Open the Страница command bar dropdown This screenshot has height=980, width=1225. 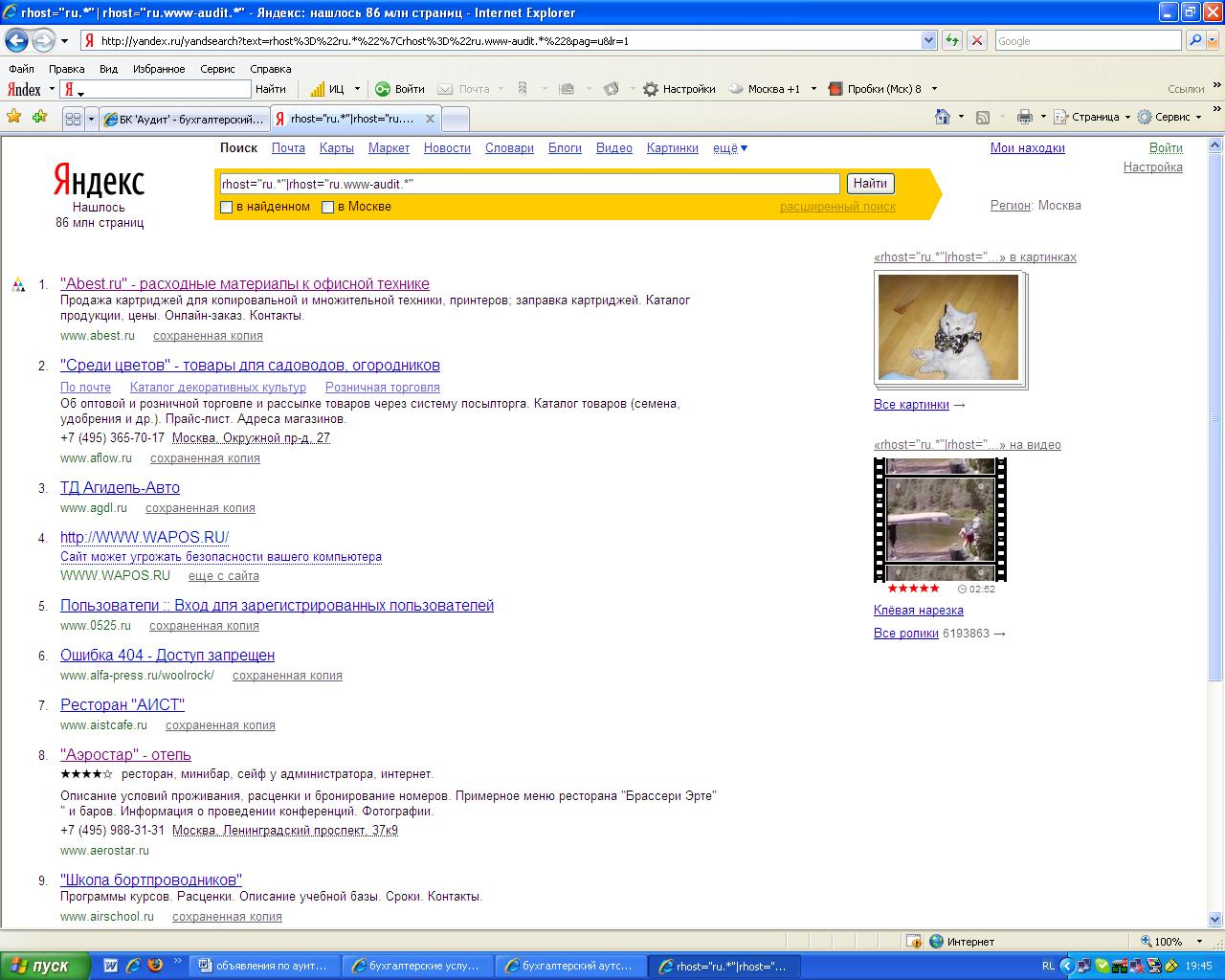[x=1125, y=118]
